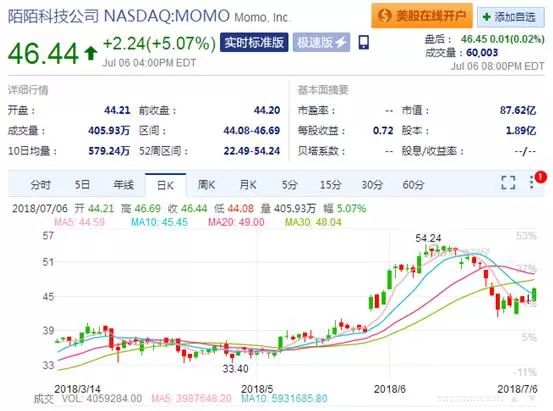Viewport: 553px width, 411px height.
Task: Click the MA5: 44.59 indicator label
Action: [79, 222]
